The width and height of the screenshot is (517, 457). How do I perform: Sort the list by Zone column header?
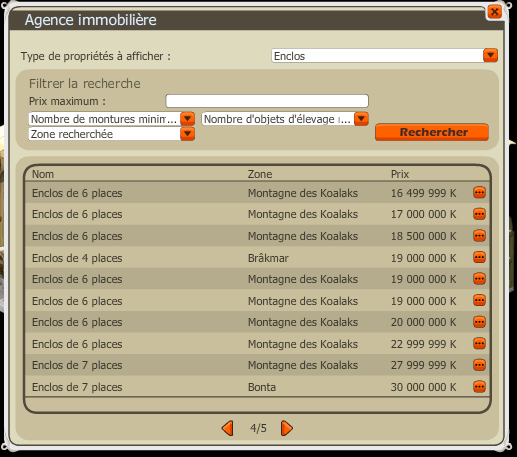click(260, 174)
